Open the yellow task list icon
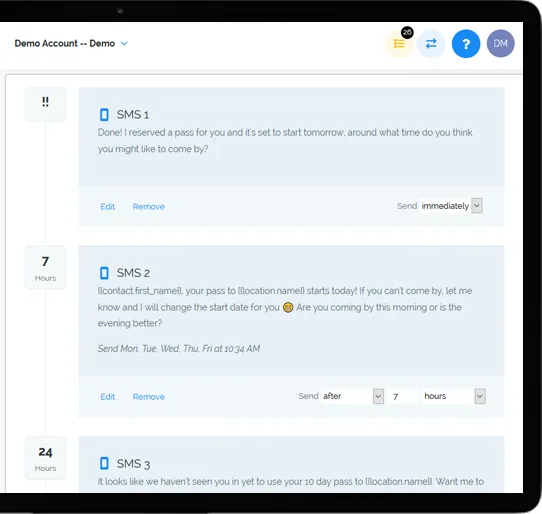542x514 pixels. [x=399, y=44]
